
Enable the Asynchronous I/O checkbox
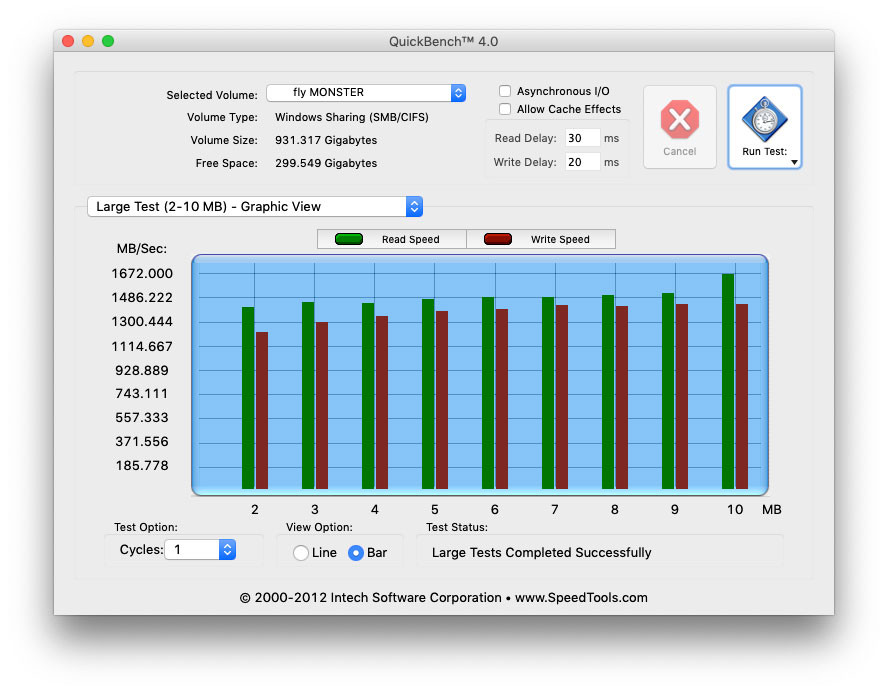point(506,91)
